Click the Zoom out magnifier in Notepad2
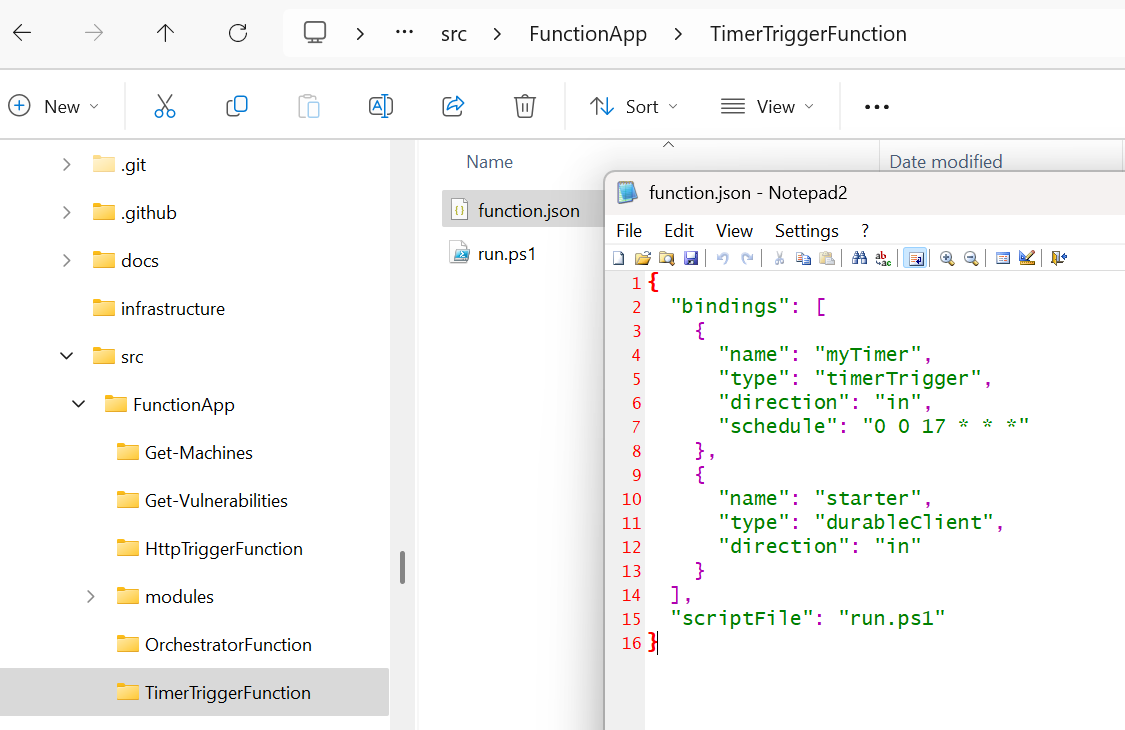This screenshot has height=730, width=1125. click(x=971, y=258)
